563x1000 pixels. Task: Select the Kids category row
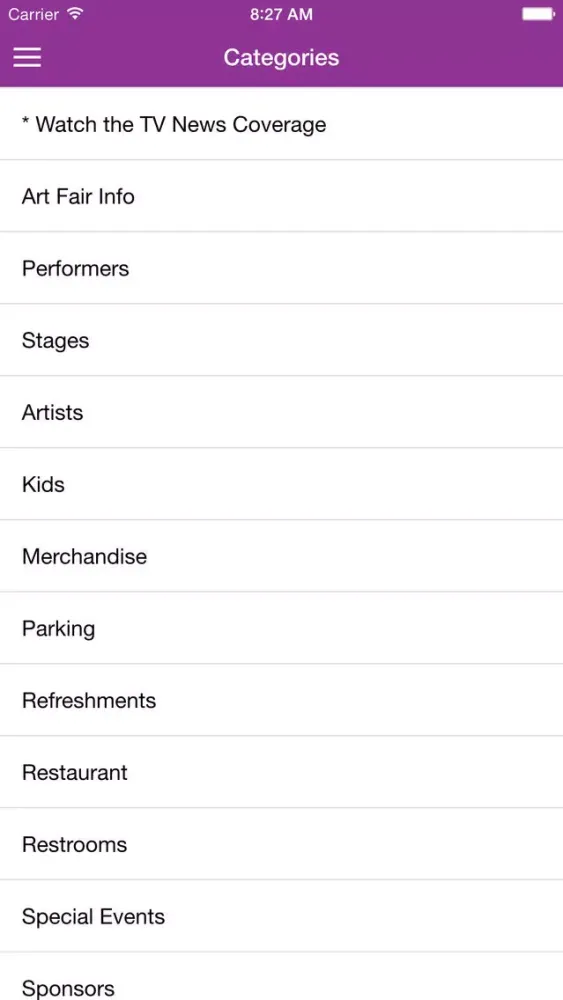[281, 484]
